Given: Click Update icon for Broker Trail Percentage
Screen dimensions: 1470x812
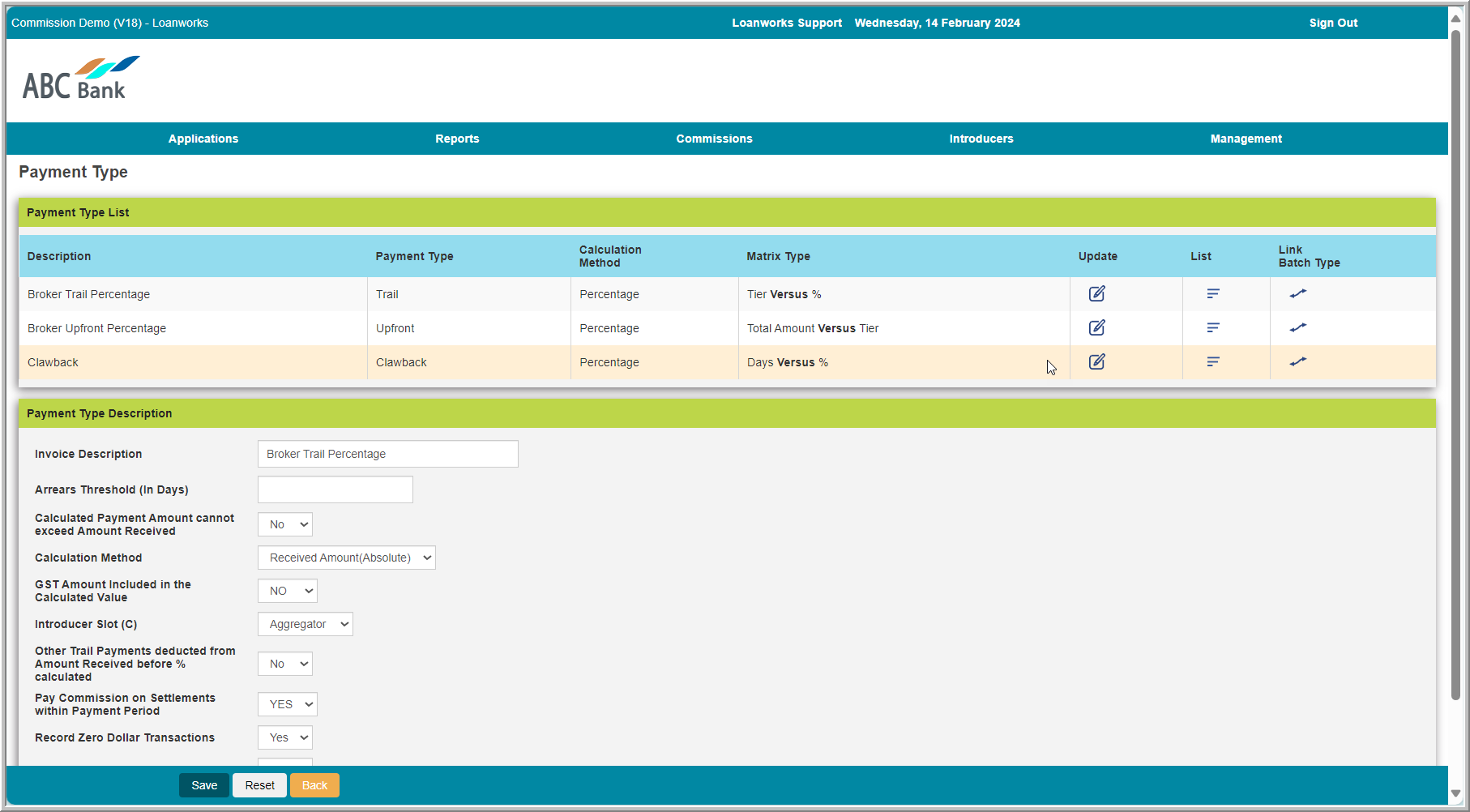Looking at the screenshot, I should click(1096, 294).
